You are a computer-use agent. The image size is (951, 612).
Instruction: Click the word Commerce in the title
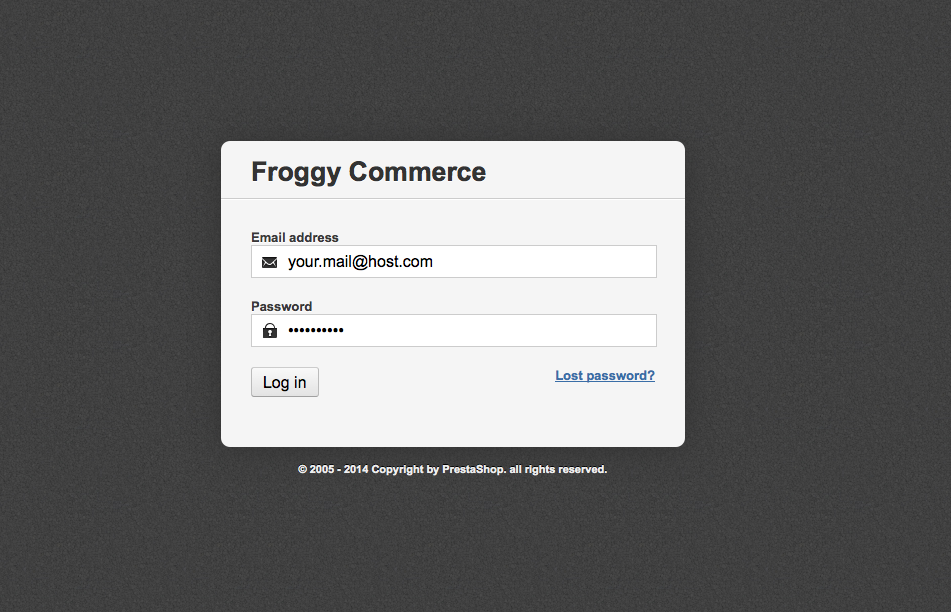click(417, 172)
